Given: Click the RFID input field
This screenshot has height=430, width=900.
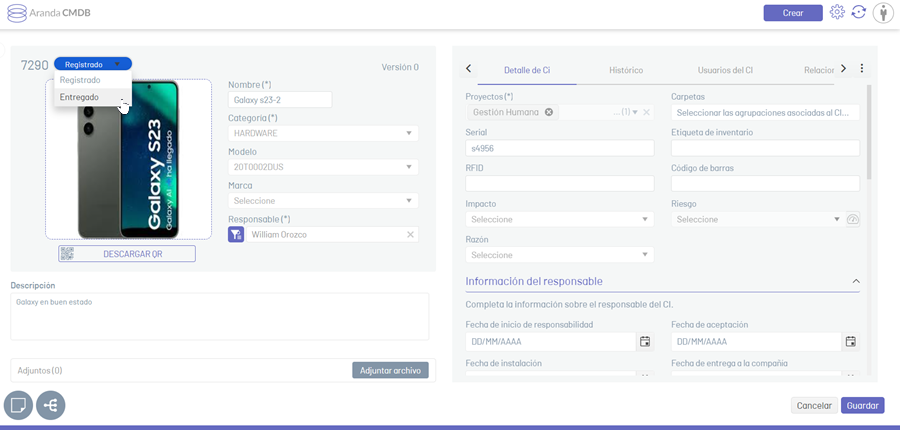Looking at the screenshot, I should [x=560, y=184].
